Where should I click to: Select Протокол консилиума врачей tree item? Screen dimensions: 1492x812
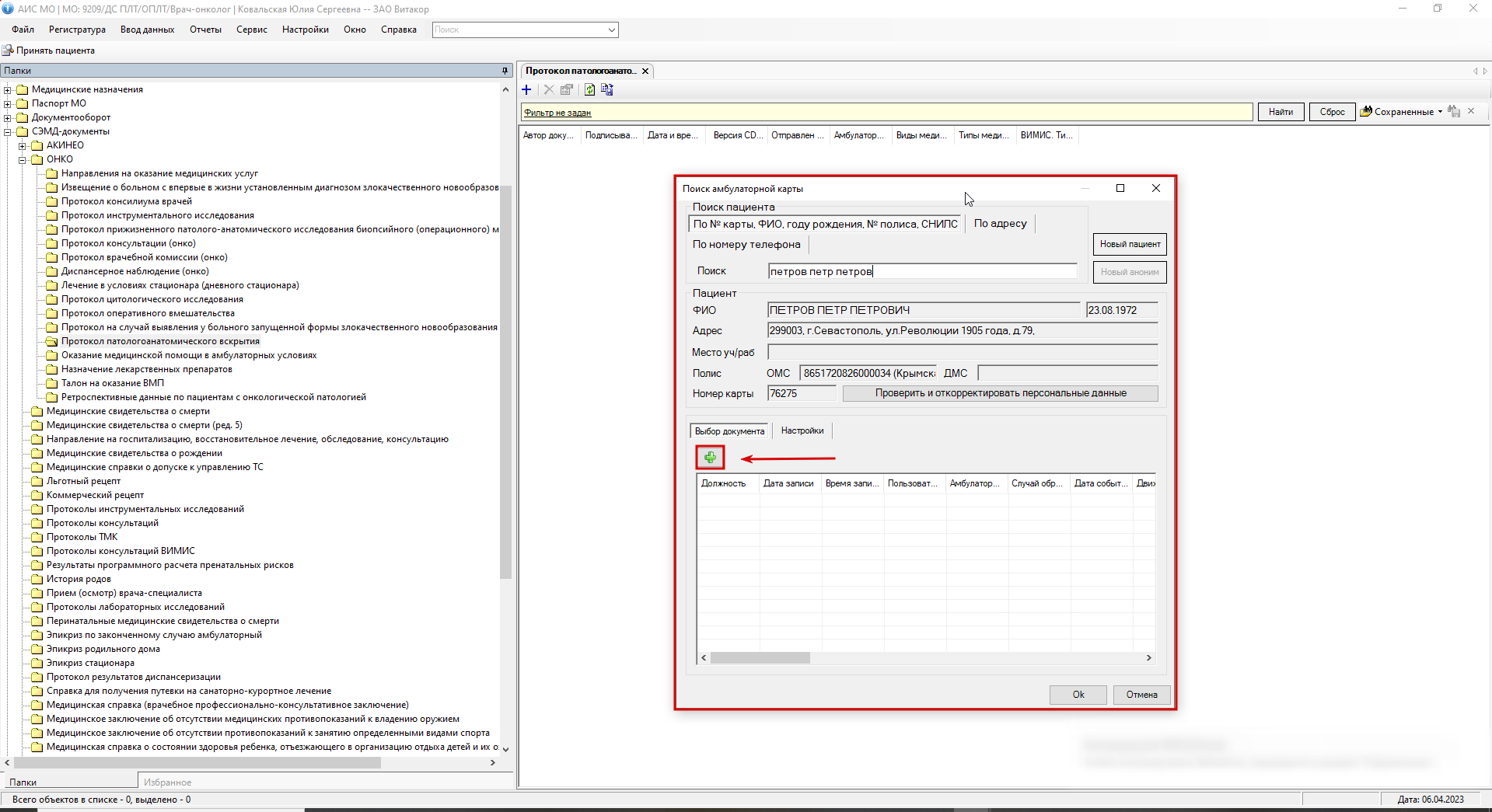tap(126, 201)
